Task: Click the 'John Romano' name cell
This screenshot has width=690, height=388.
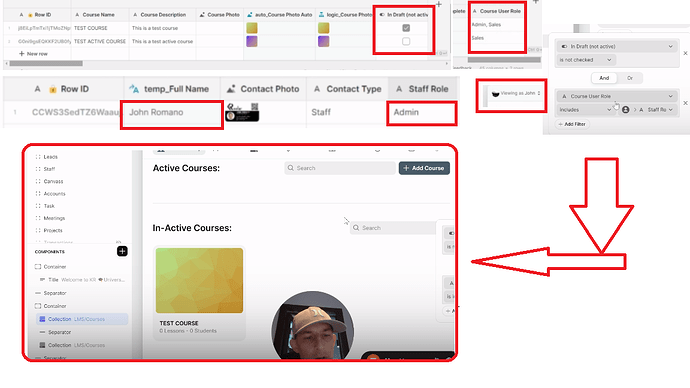Action: [172, 113]
